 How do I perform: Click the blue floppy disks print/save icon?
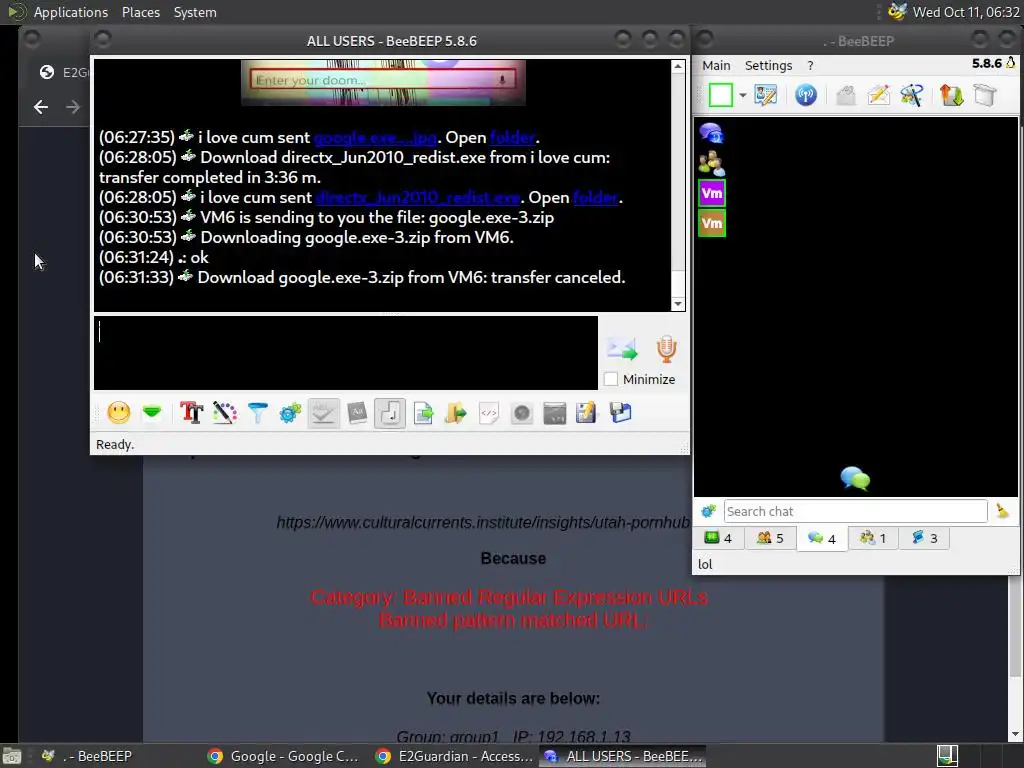click(620, 413)
